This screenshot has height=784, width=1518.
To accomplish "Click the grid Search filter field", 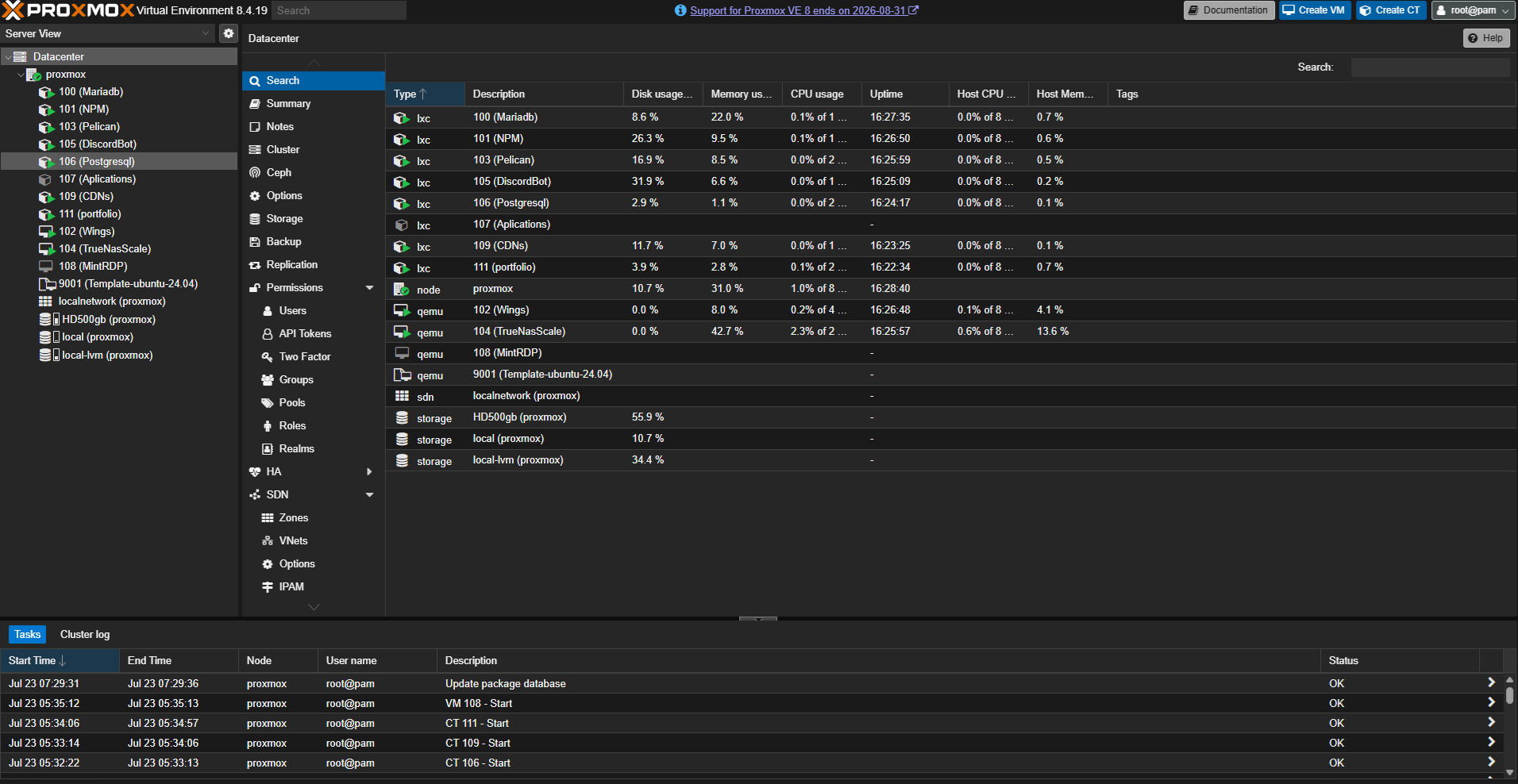I will click(x=1431, y=67).
